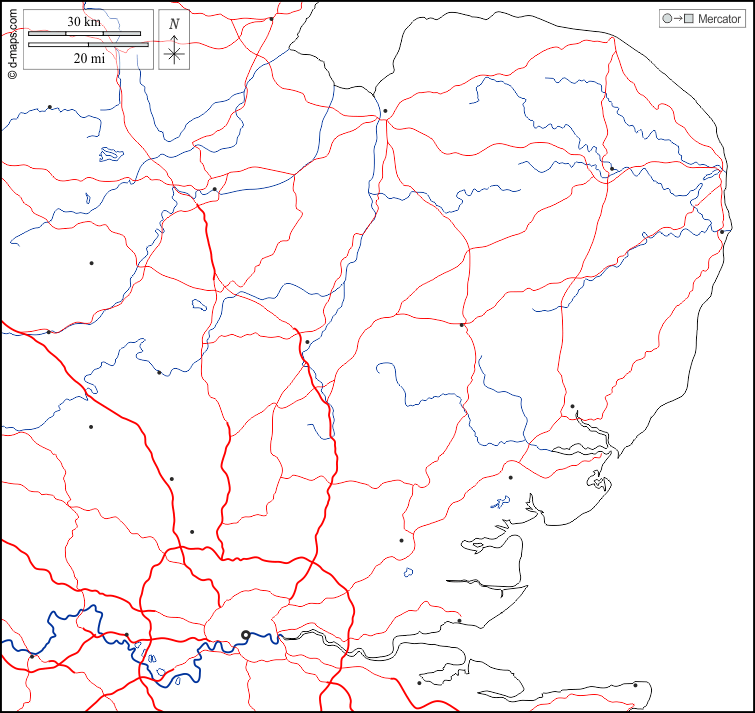Click the 20 mi scale label
The image size is (755, 713).
89,58
